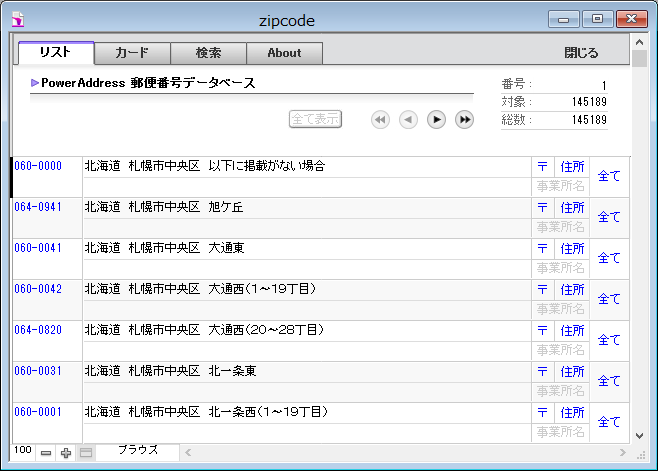
Task: Open the 検索 tab
Action: click(x=208, y=53)
